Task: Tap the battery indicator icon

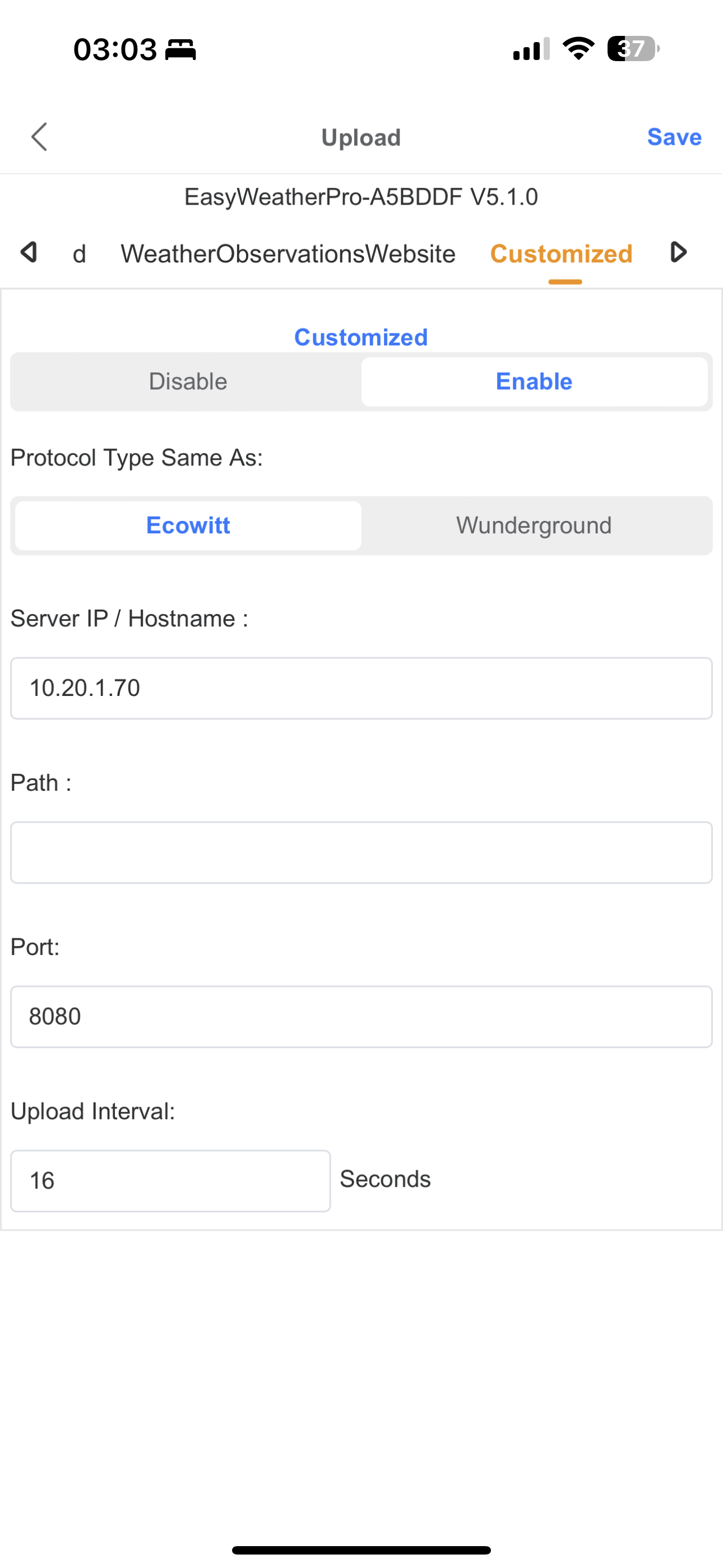Action: (633, 49)
